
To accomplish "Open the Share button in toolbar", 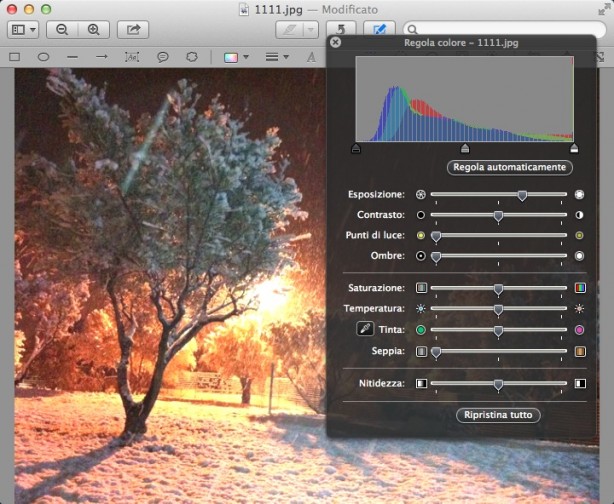I will point(132,30).
